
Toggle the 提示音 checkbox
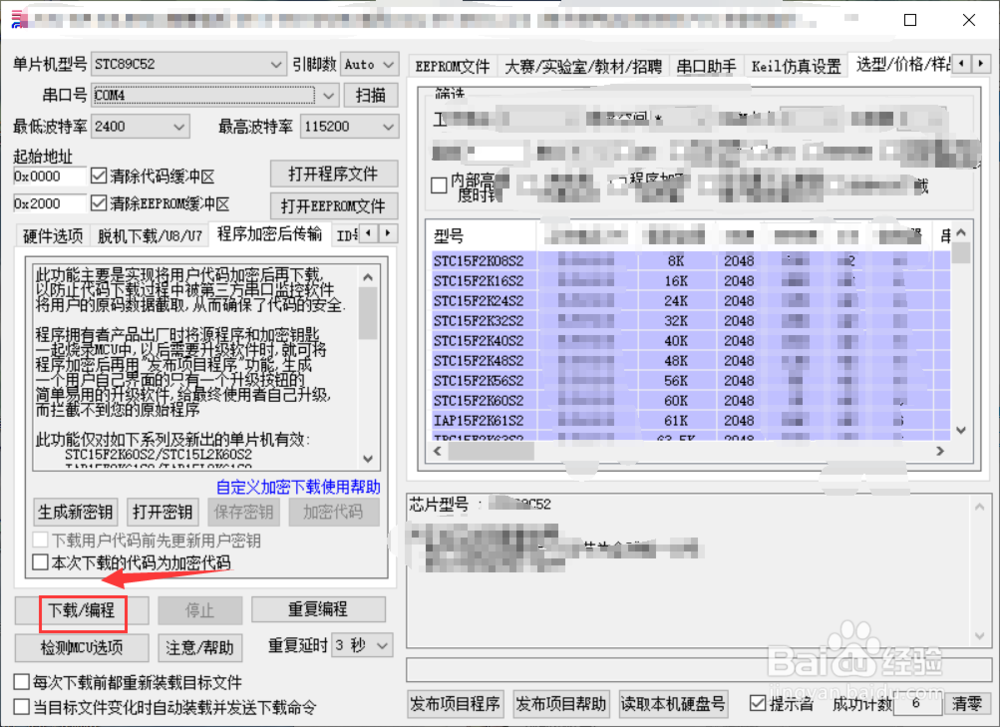click(758, 703)
